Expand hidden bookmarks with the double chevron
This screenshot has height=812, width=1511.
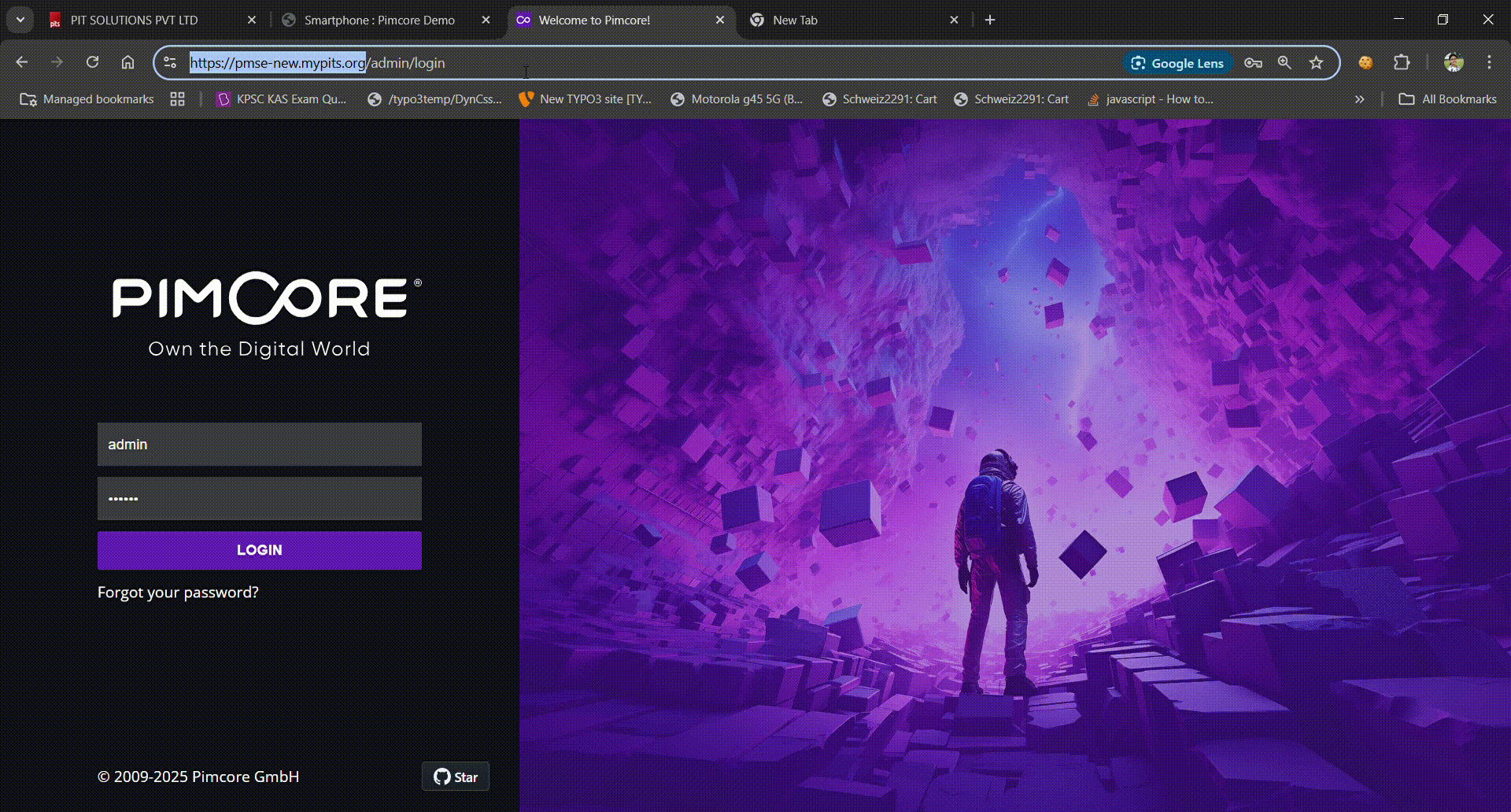pos(1359,99)
